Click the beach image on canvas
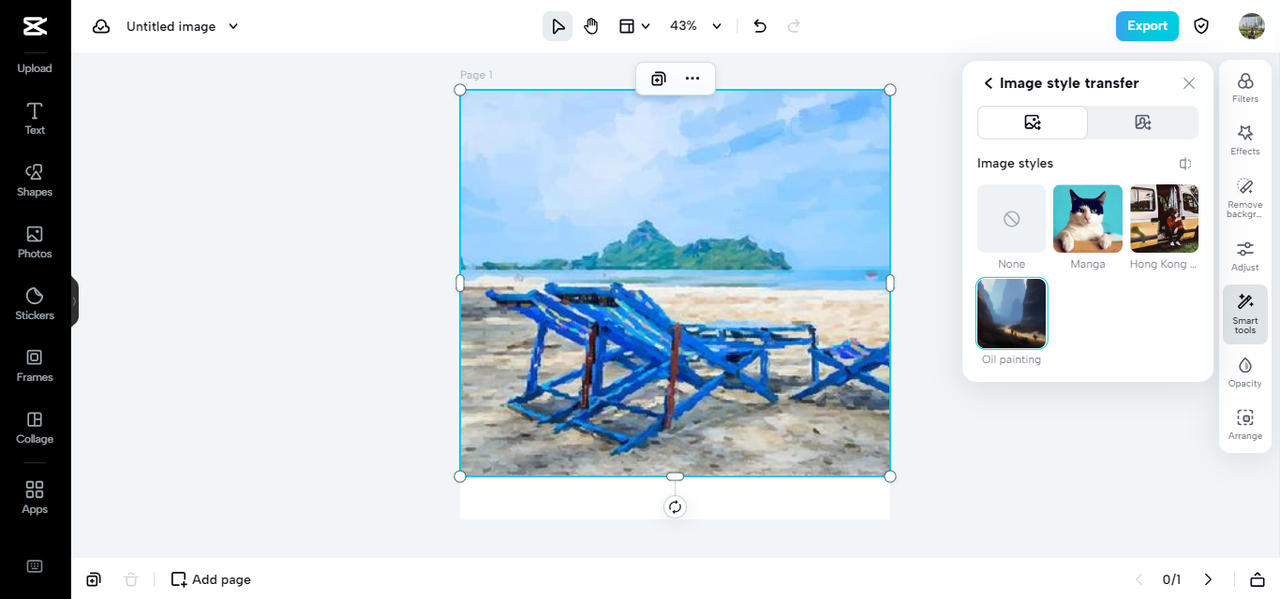This screenshot has height=599, width=1280. click(x=675, y=283)
